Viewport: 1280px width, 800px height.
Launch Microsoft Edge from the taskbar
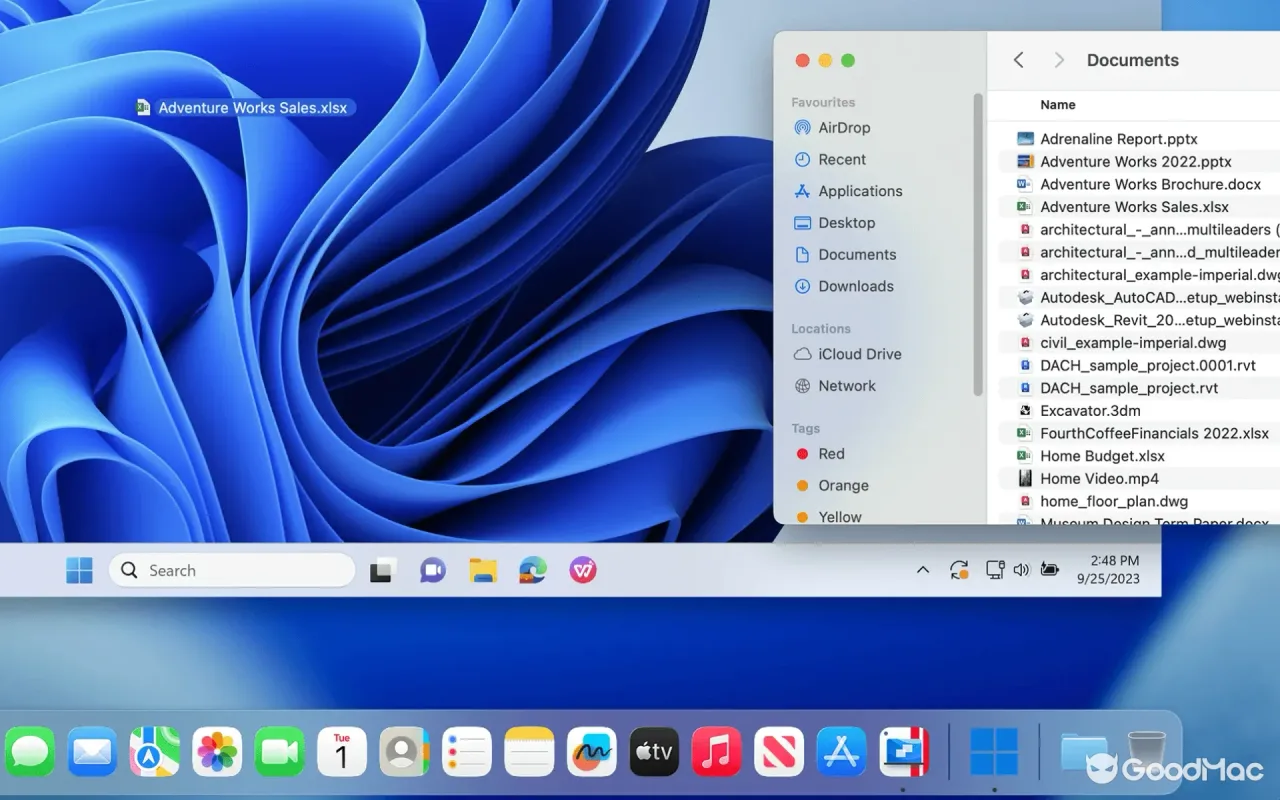coord(533,570)
